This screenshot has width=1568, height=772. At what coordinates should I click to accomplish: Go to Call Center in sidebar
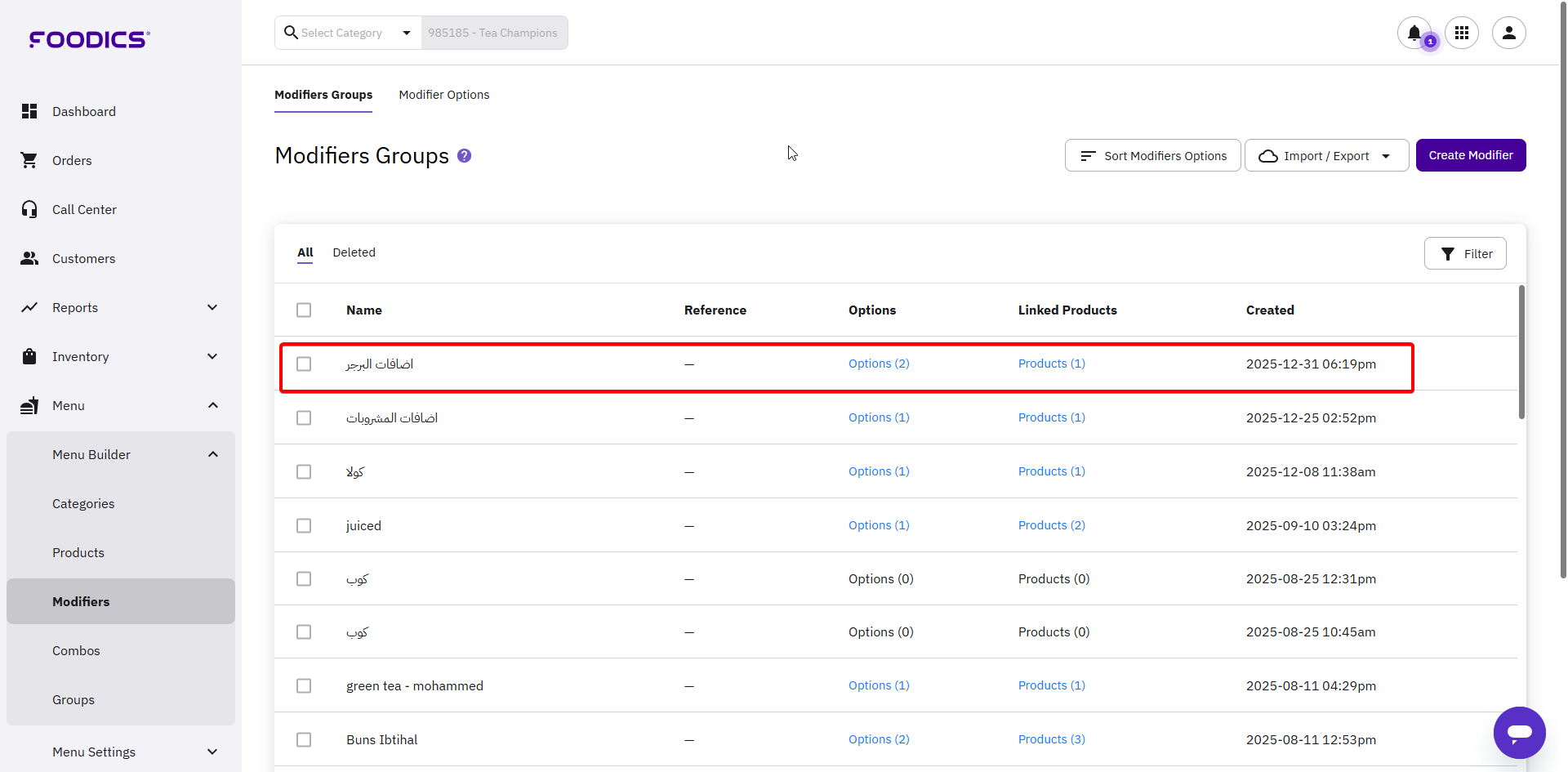coord(84,209)
